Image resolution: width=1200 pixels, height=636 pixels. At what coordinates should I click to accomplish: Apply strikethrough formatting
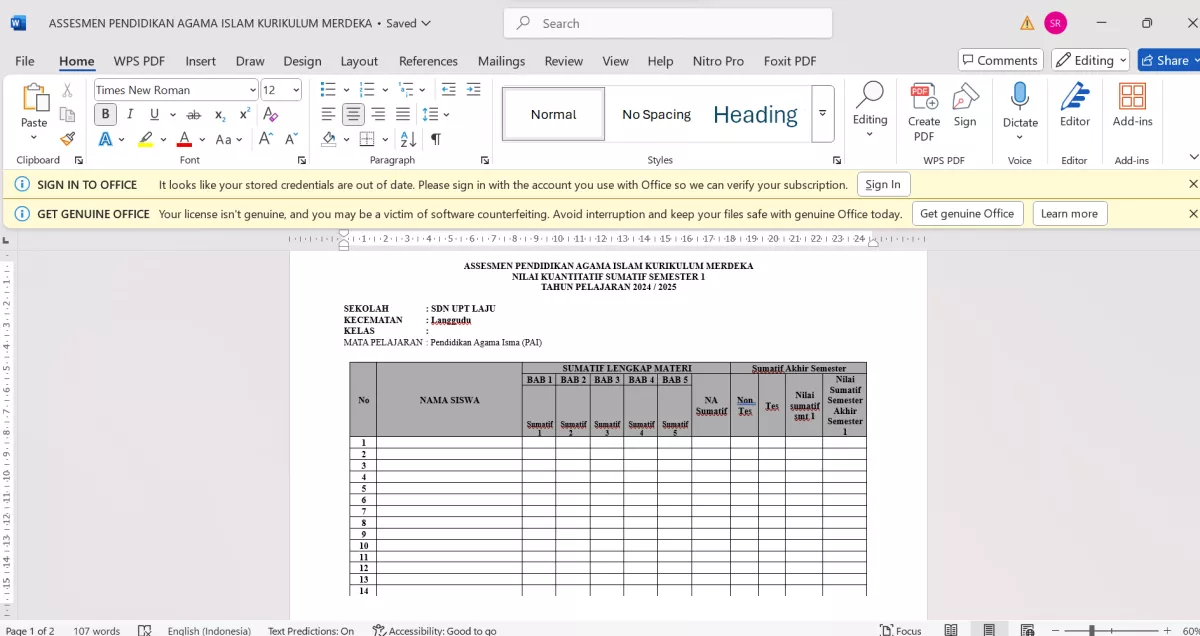click(194, 115)
